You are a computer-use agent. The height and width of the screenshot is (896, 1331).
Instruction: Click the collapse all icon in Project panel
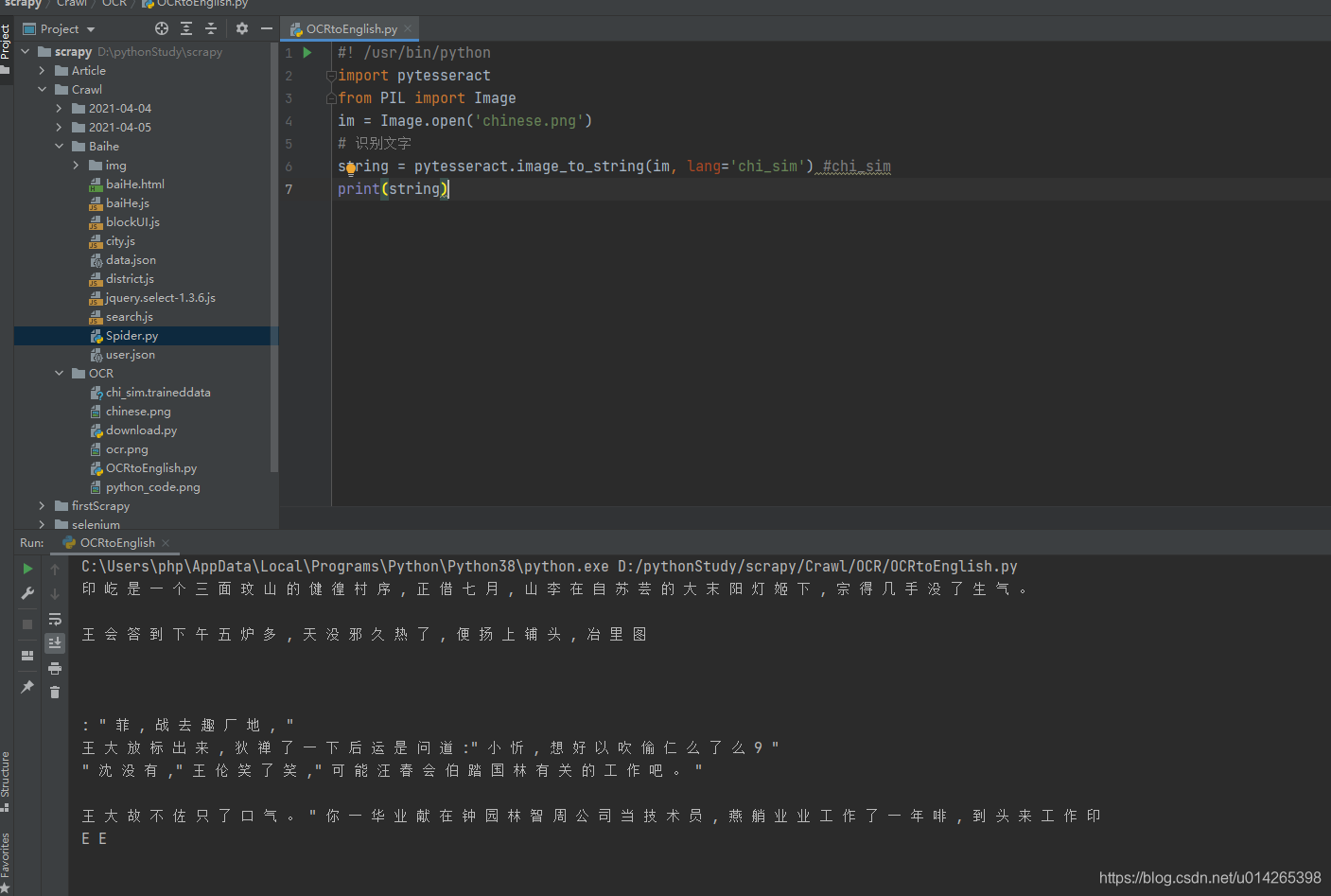coord(211,28)
